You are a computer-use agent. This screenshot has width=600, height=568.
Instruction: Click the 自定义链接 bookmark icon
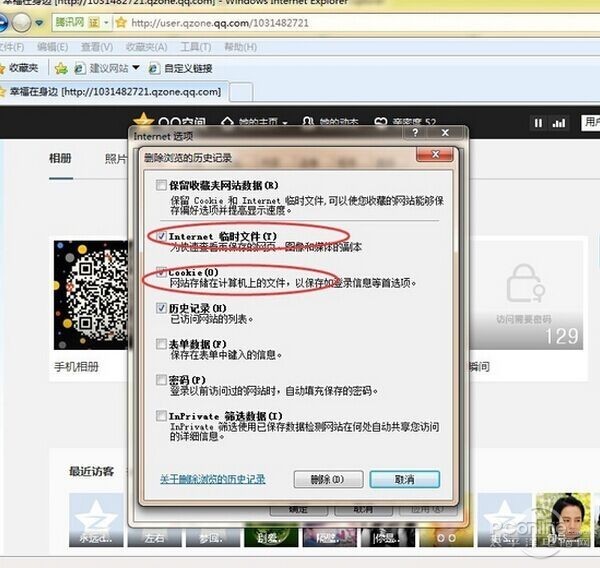pyautogui.click(x=154, y=68)
